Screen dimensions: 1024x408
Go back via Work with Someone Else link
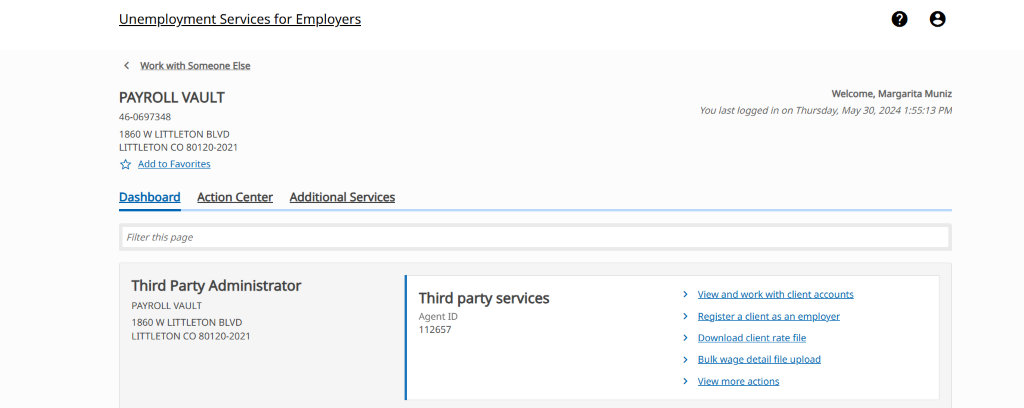(195, 65)
